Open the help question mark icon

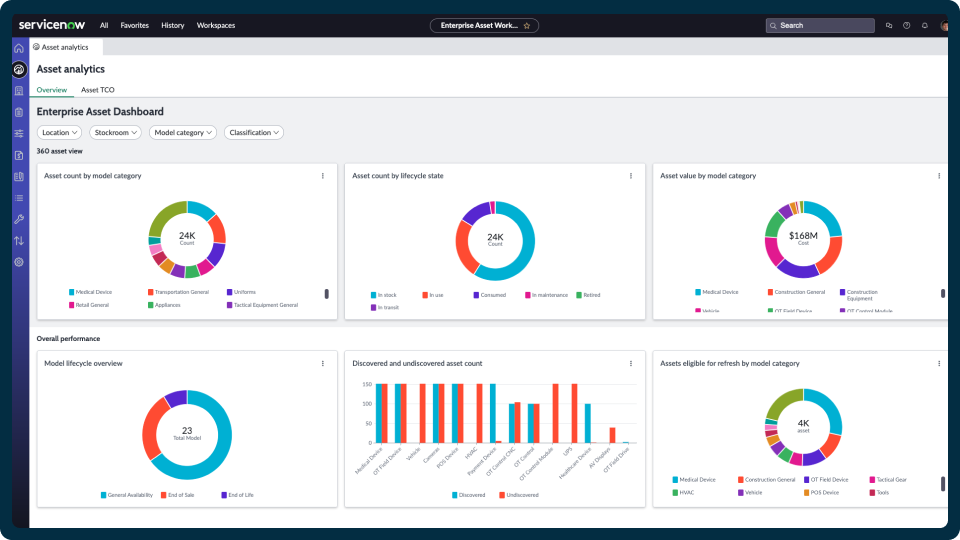[907, 26]
